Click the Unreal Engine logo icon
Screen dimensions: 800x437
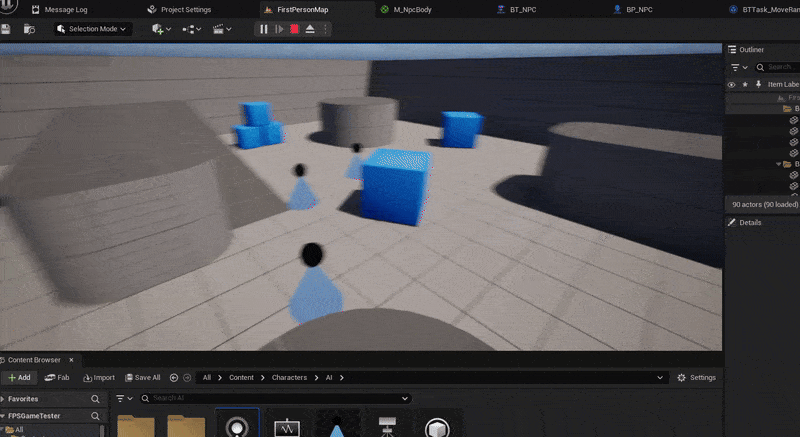coord(8,6)
